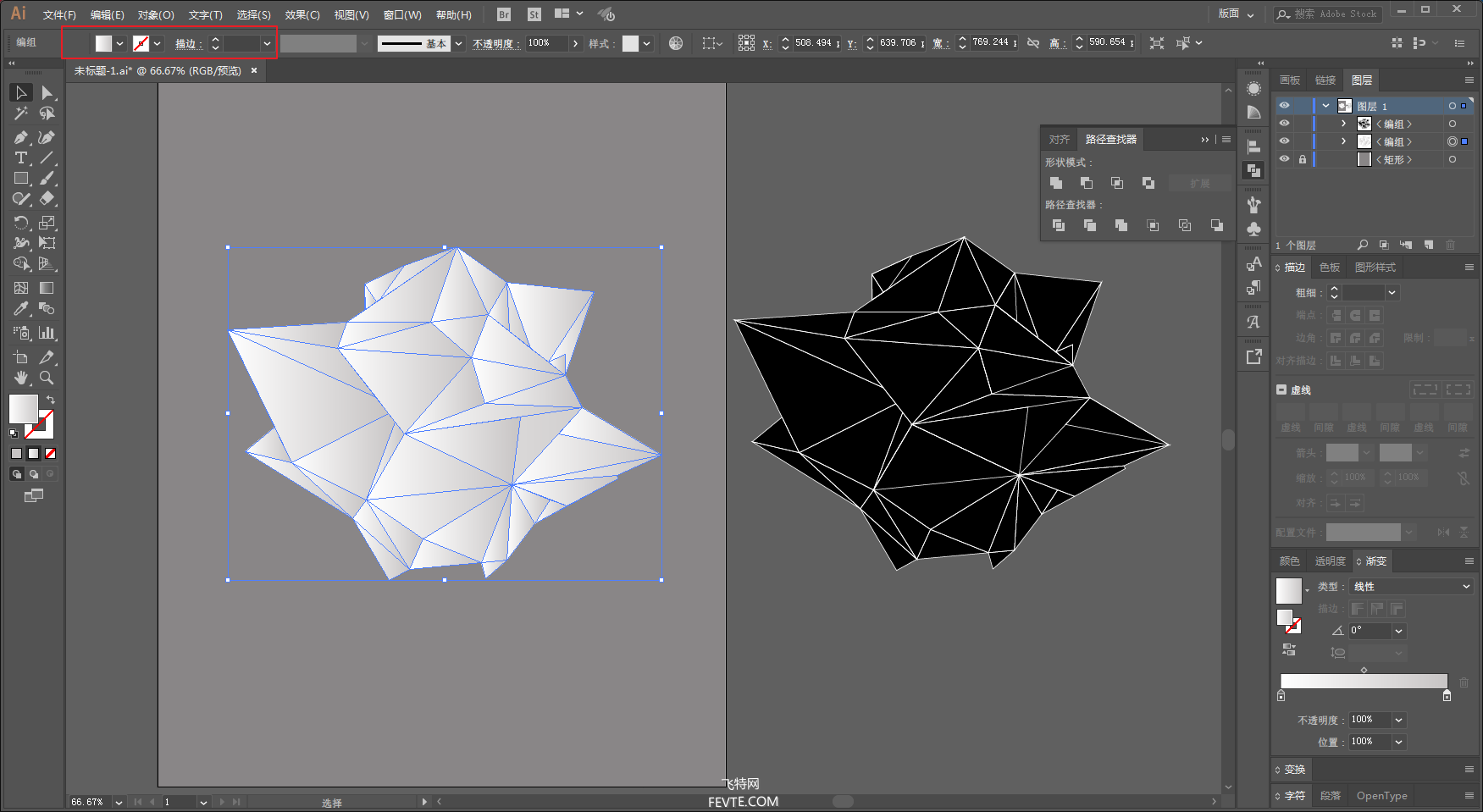Screen dimensions: 1483x812
Task: Open the zoom level dropdown
Action: pyautogui.click(x=119, y=802)
